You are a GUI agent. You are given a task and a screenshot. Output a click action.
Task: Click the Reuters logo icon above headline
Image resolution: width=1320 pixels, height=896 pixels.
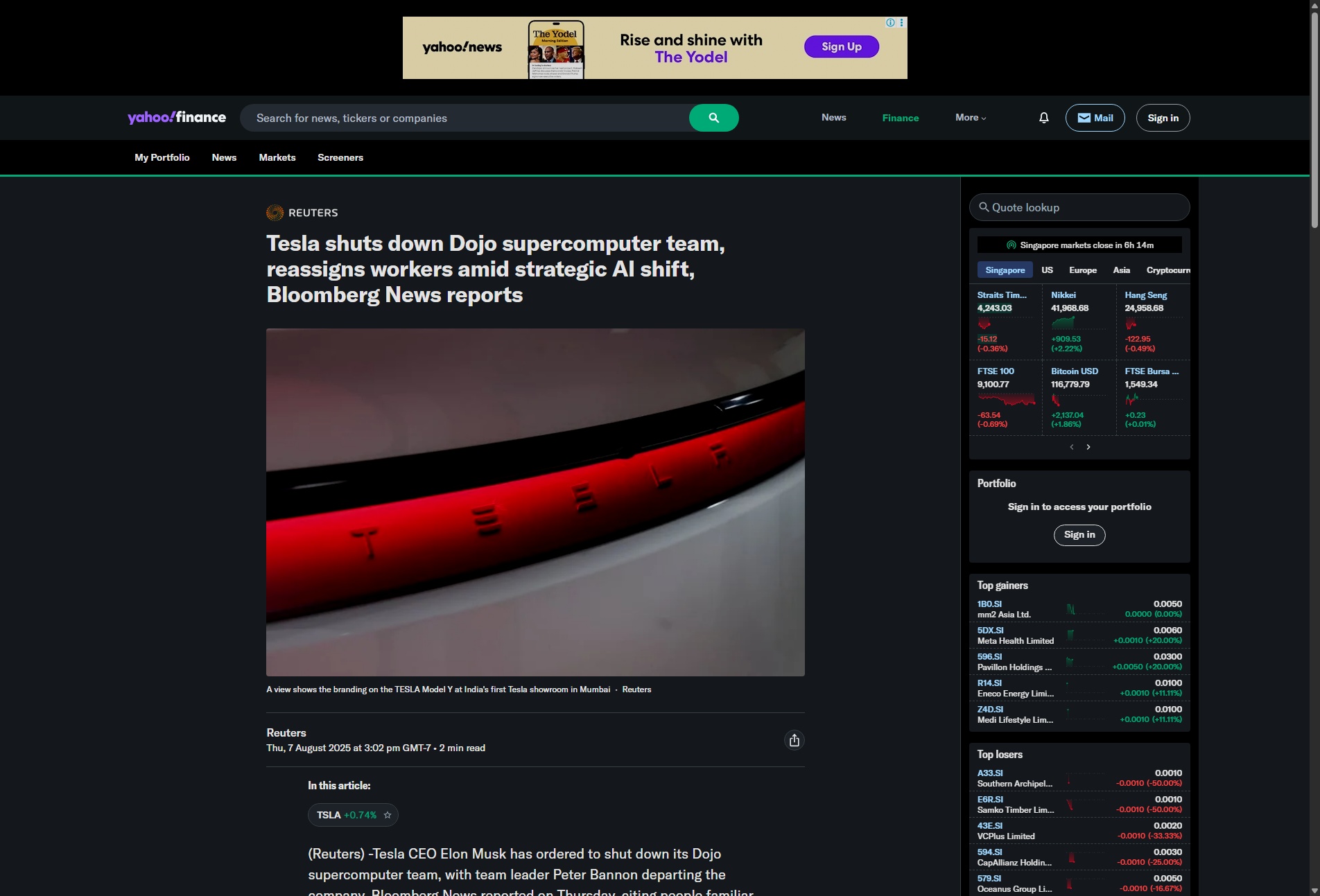pos(275,213)
